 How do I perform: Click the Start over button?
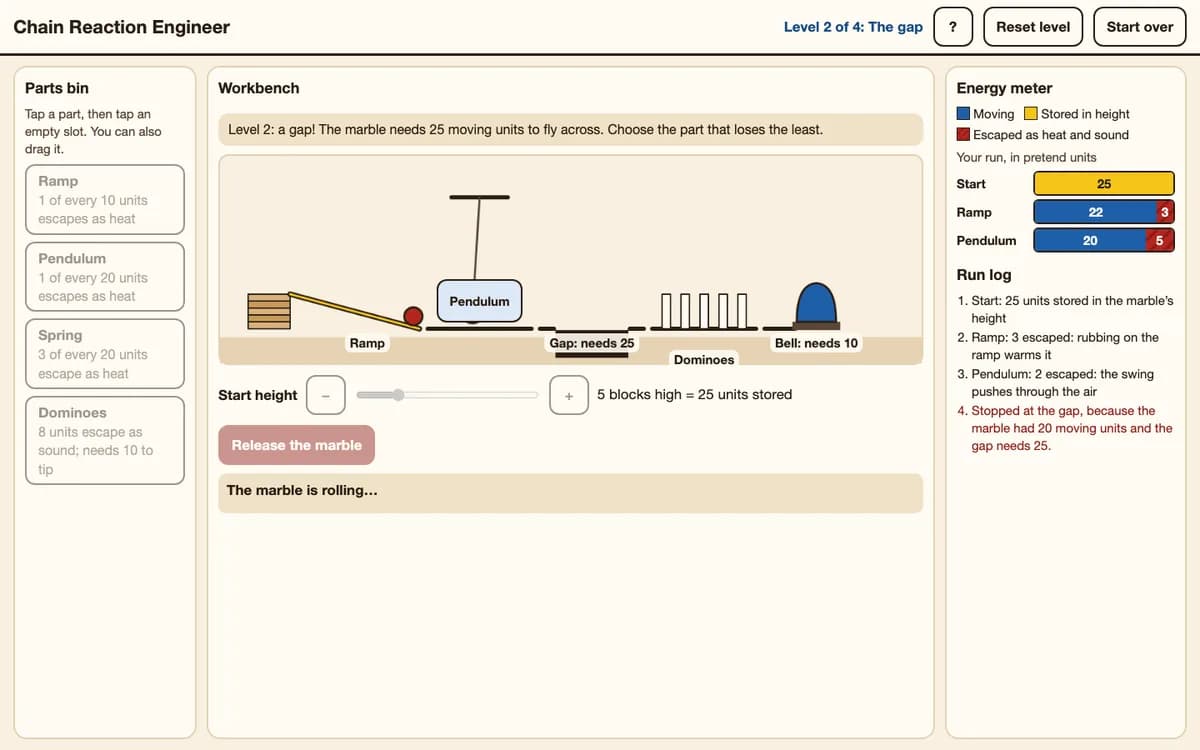point(1139,27)
